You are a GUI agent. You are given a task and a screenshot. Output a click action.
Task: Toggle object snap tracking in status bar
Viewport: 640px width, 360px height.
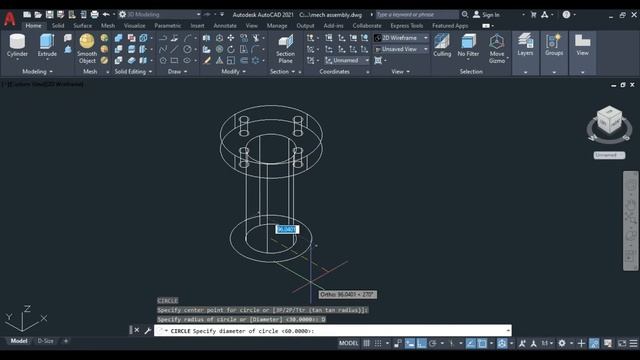point(470,343)
